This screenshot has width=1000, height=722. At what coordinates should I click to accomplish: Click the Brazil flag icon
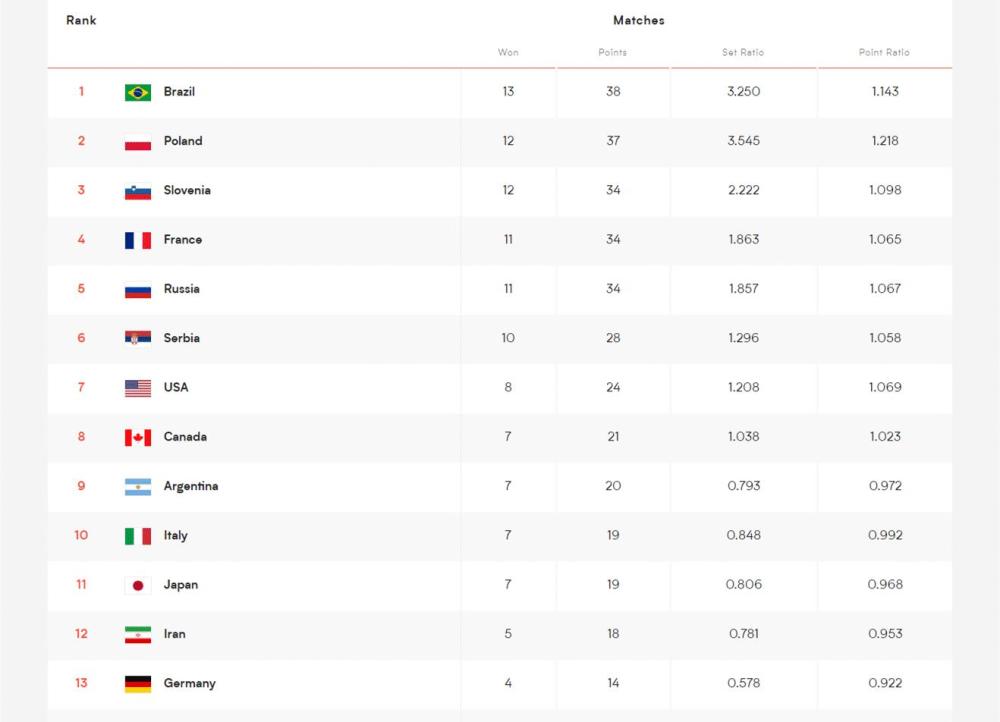[x=138, y=92]
